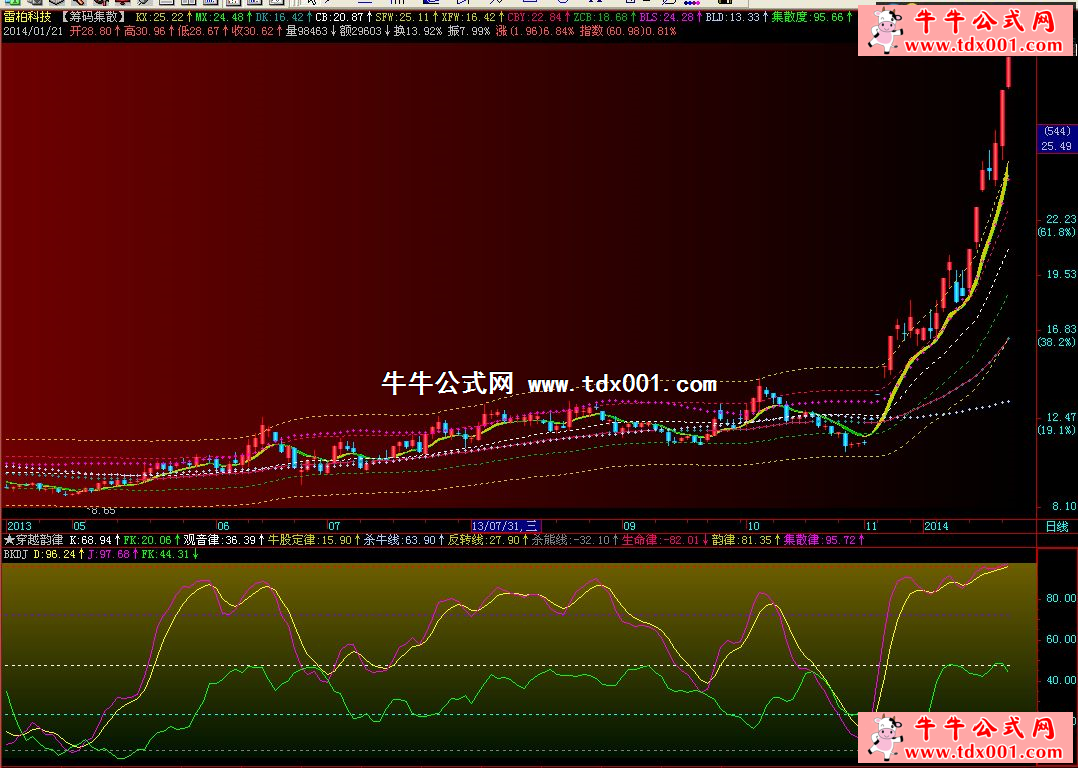Image resolution: width=1078 pixels, height=768 pixels.
Task: Click the 12.47 (19.1%) price level label
Action: point(1056,423)
